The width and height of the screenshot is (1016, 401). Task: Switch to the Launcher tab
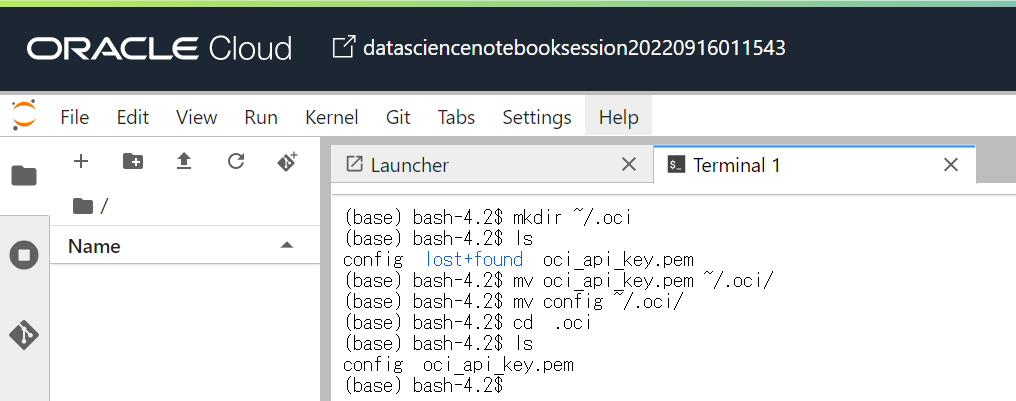[x=410, y=165]
